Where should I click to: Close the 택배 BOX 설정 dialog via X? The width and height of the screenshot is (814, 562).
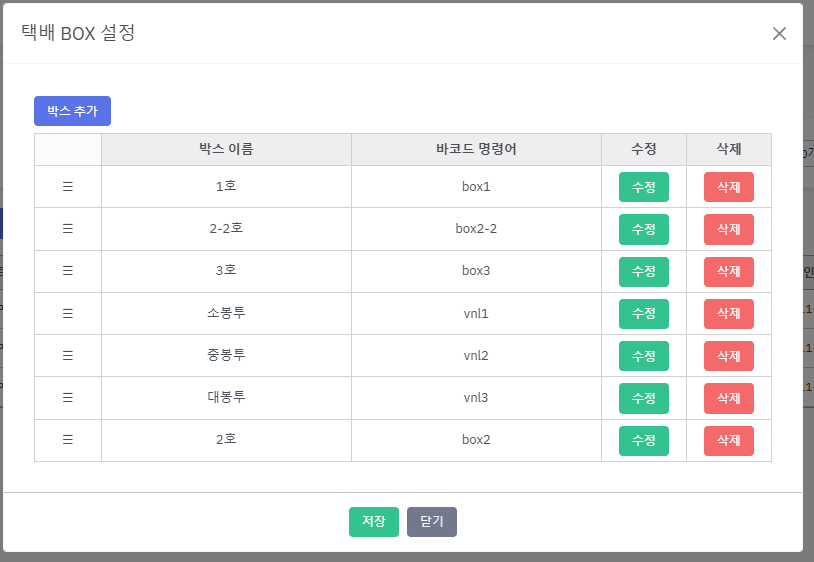click(780, 33)
